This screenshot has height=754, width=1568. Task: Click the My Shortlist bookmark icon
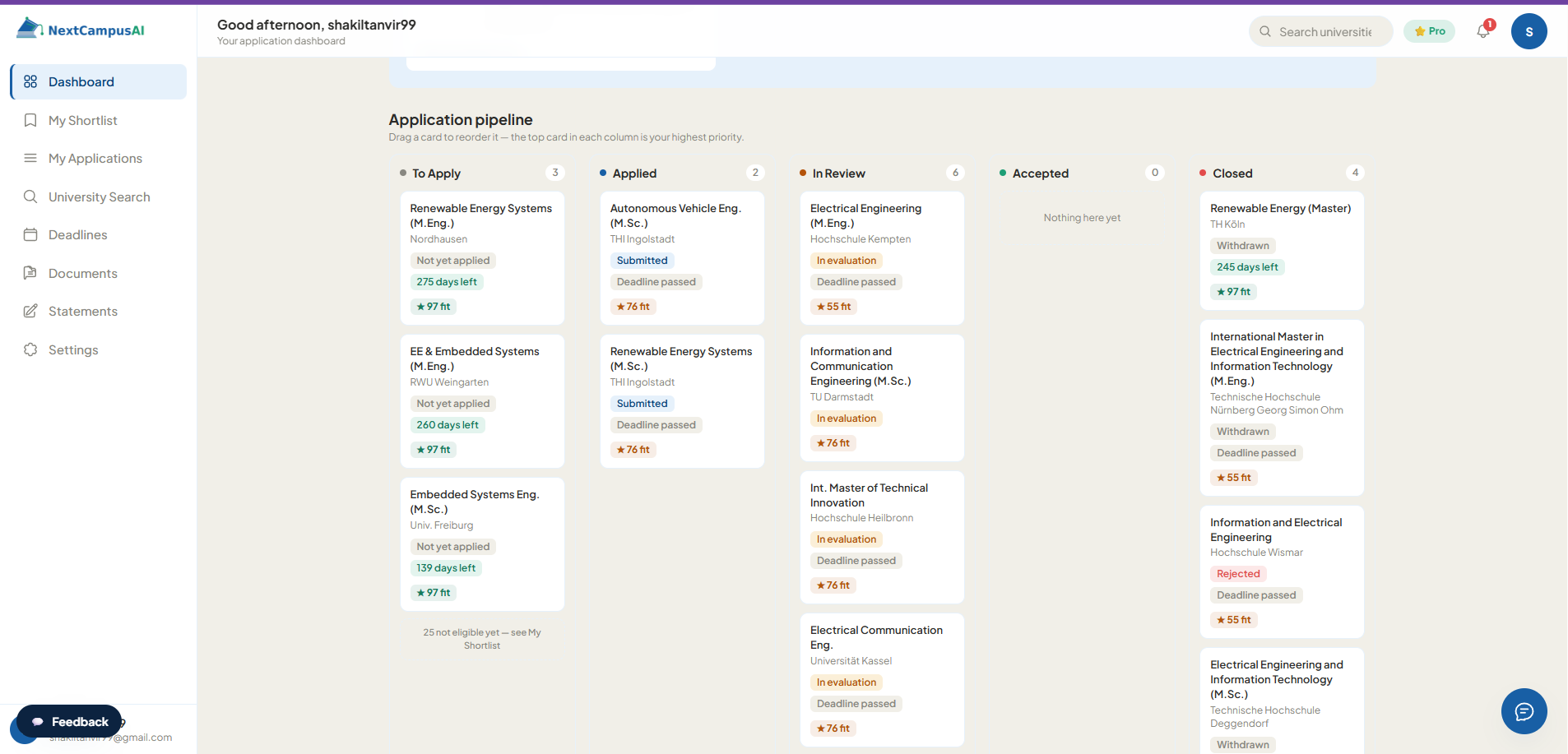tap(30, 120)
